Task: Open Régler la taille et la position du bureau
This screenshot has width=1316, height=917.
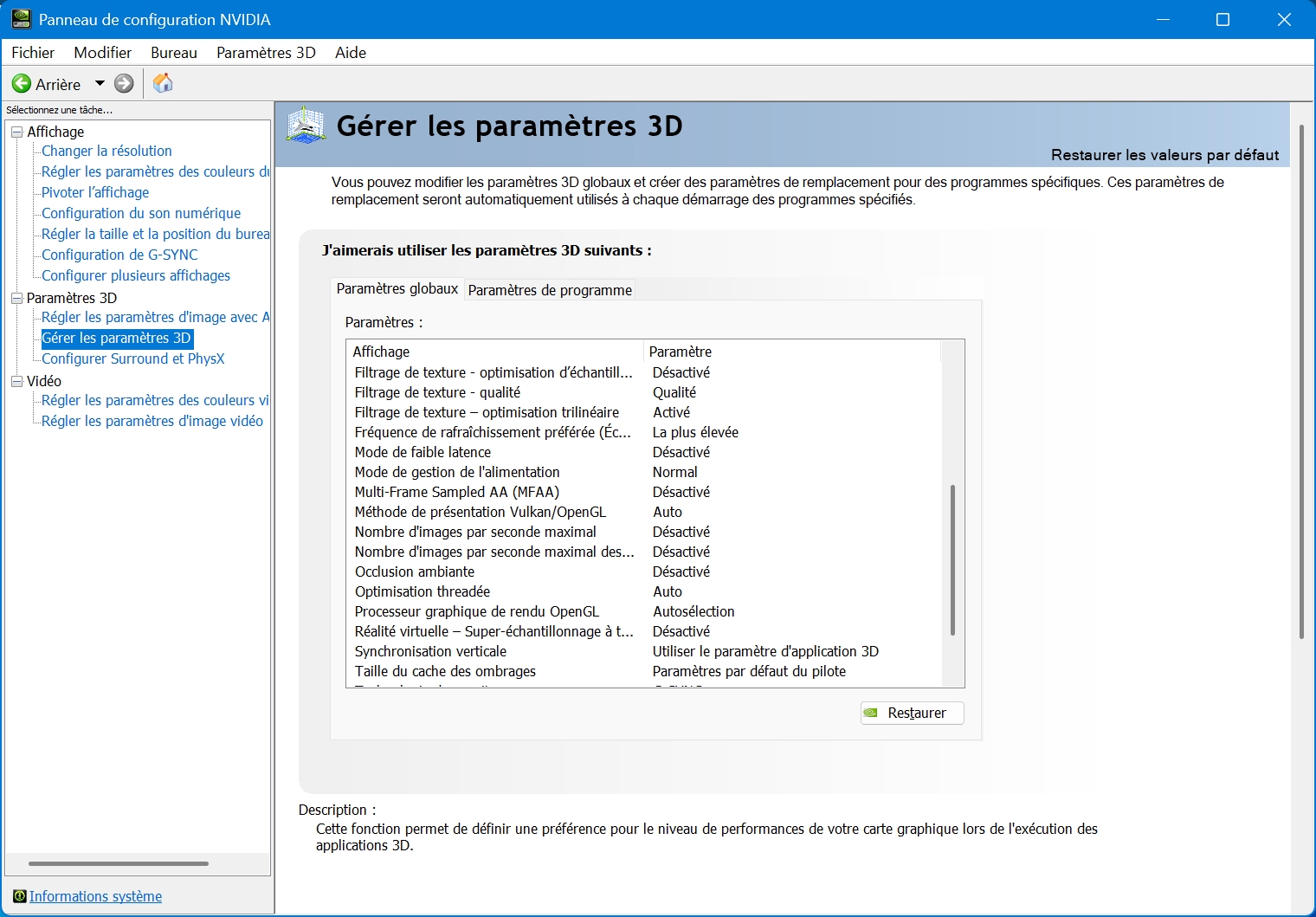Action: point(156,234)
